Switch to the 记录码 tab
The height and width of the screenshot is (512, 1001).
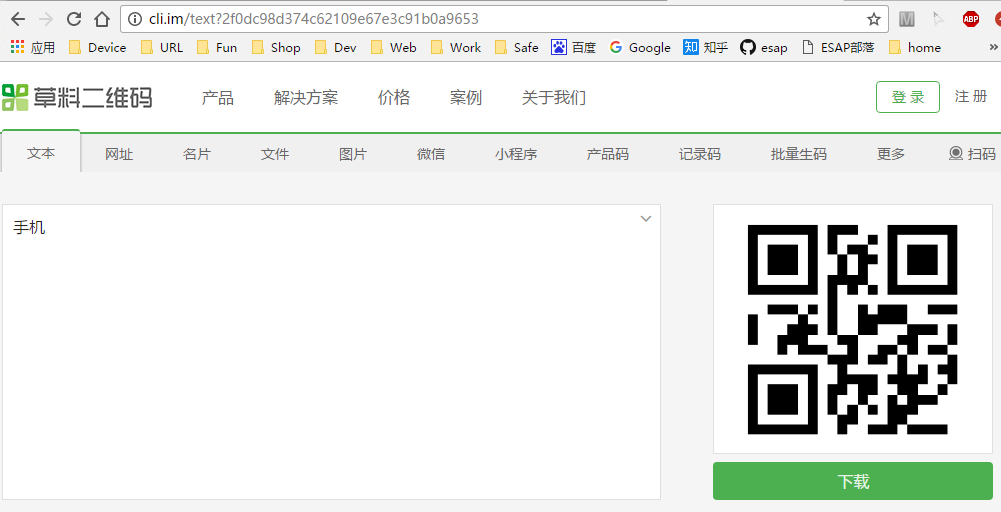(700, 154)
